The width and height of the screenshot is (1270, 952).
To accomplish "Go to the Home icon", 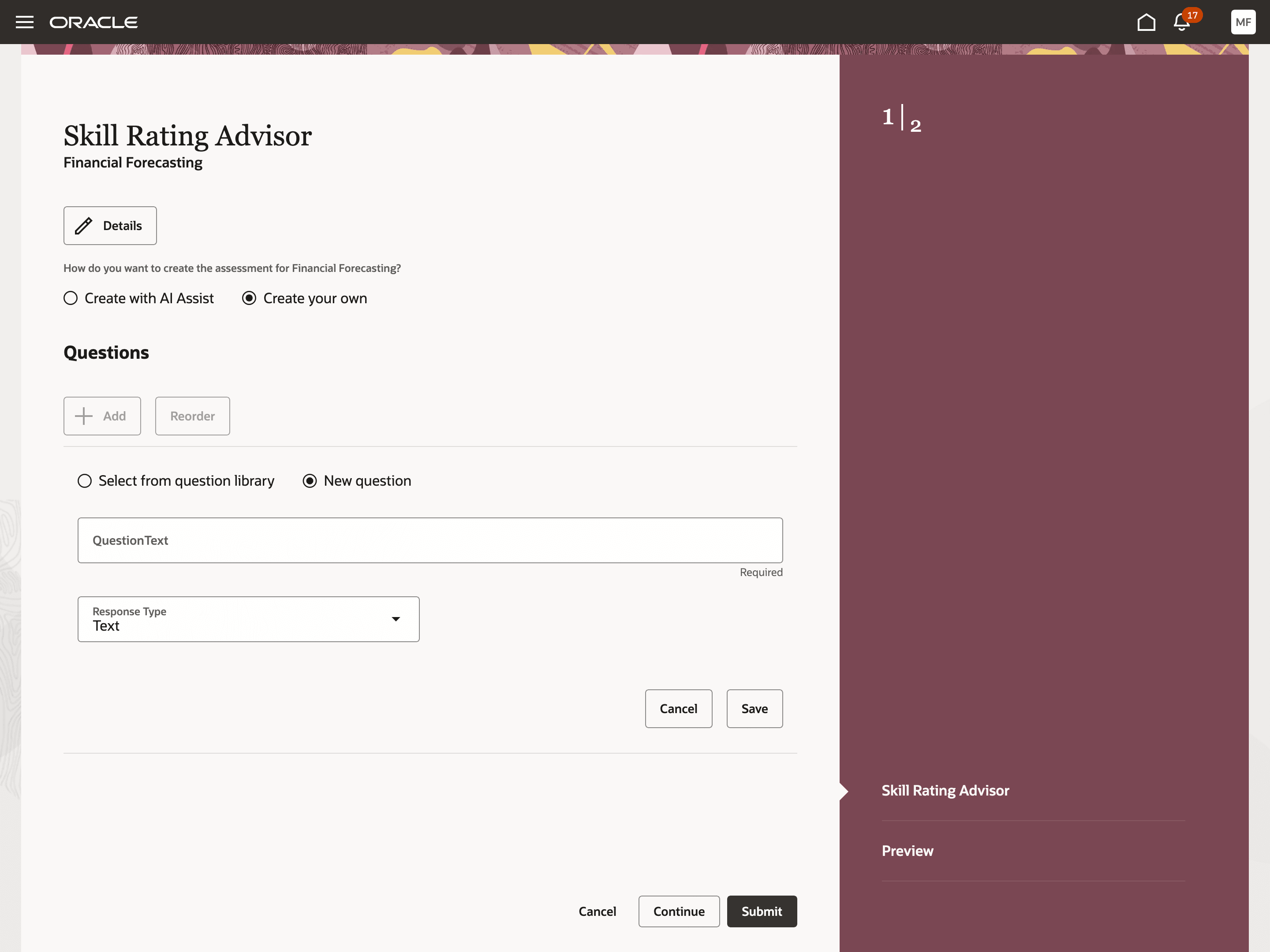I will click(x=1146, y=22).
